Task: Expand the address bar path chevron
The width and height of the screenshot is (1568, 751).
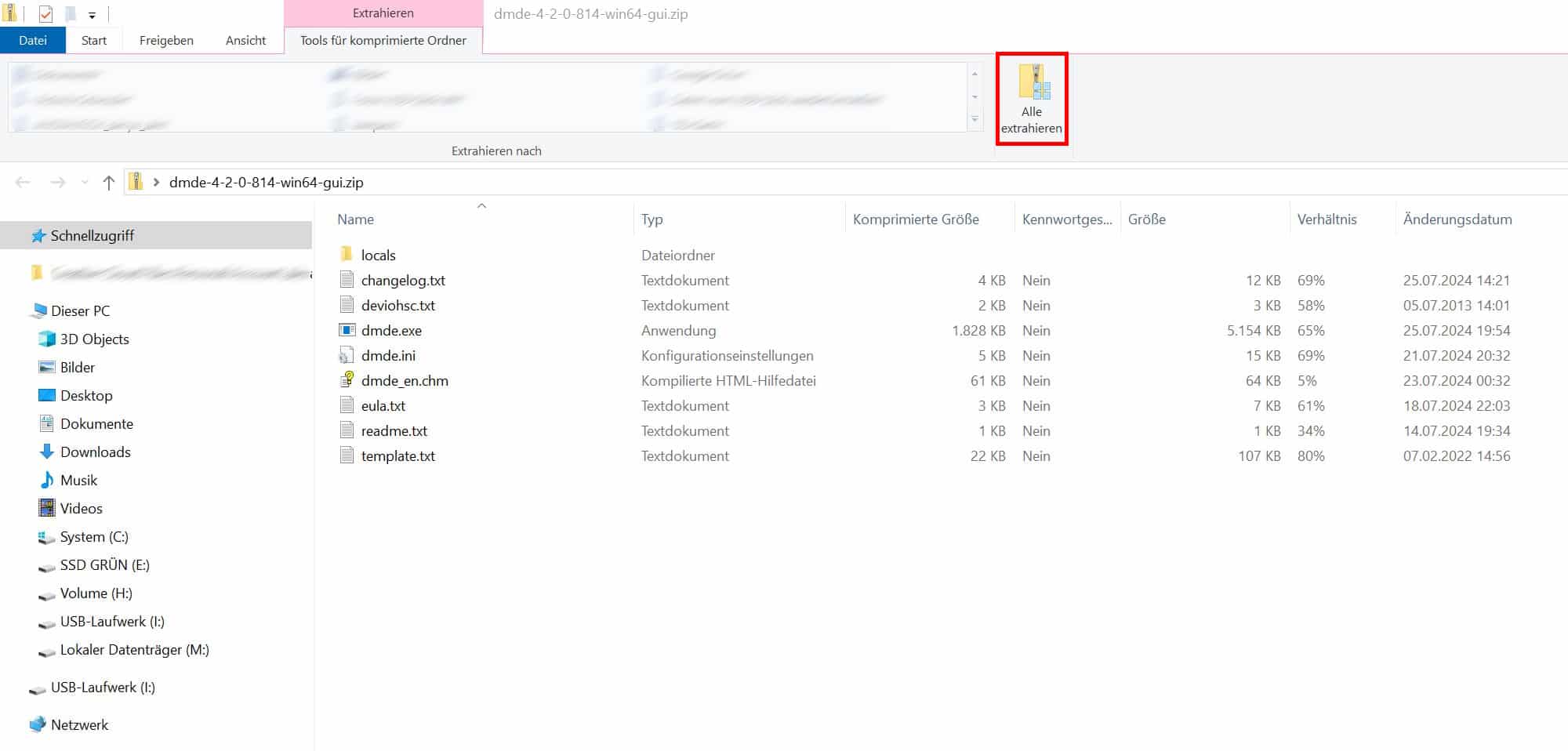Action: [157, 183]
